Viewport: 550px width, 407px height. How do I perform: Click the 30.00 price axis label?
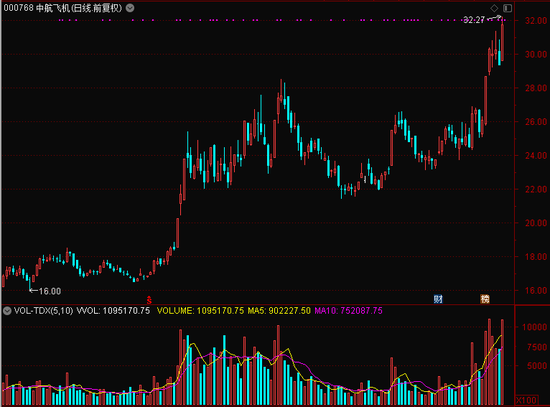536,54
